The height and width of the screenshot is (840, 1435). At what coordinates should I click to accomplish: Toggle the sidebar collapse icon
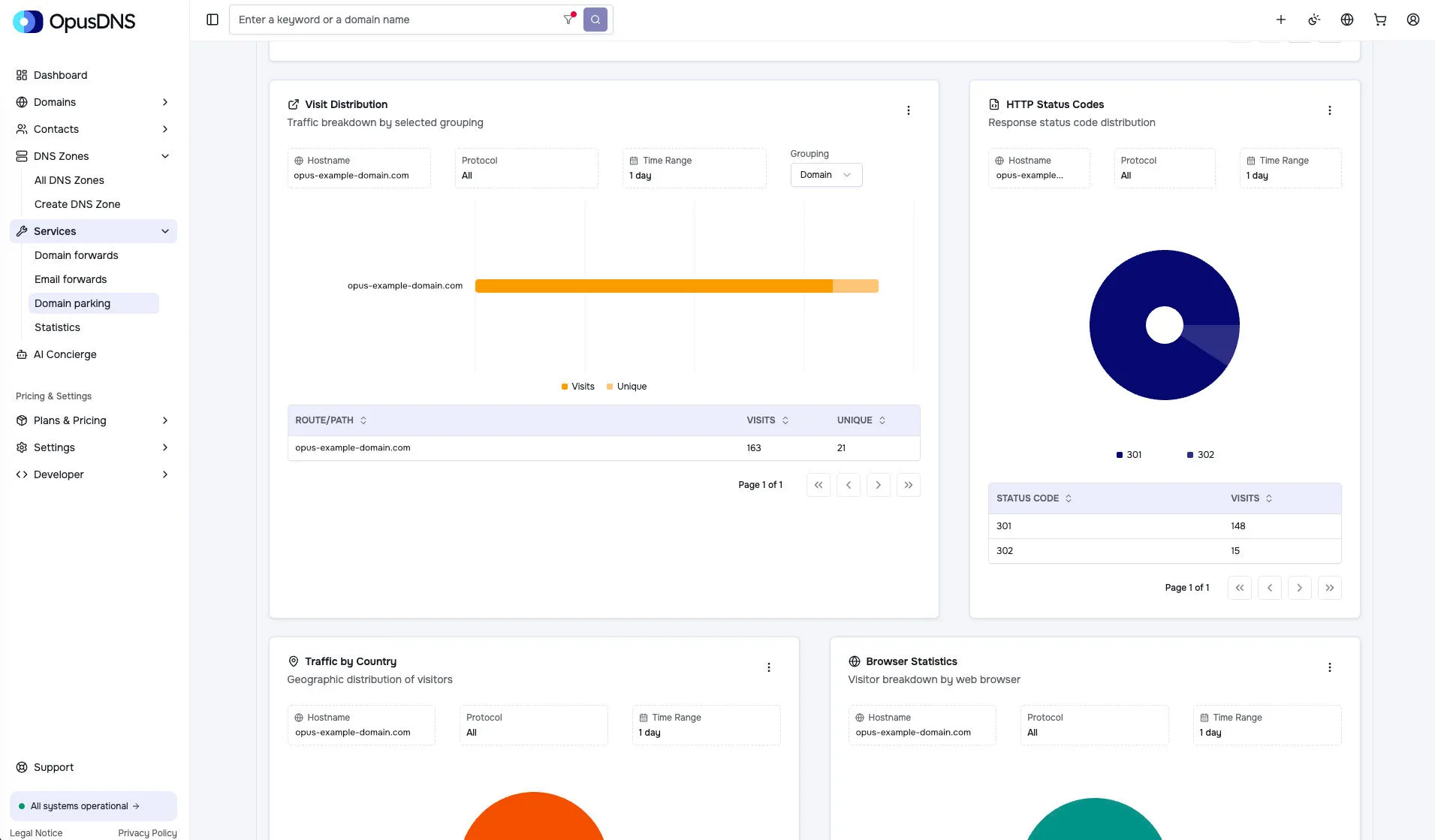[x=213, y=20]
